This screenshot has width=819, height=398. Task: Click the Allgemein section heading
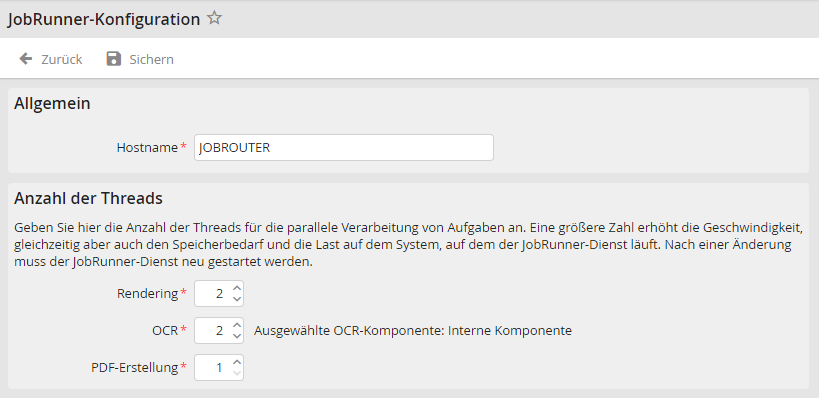[x=52, y=103]
